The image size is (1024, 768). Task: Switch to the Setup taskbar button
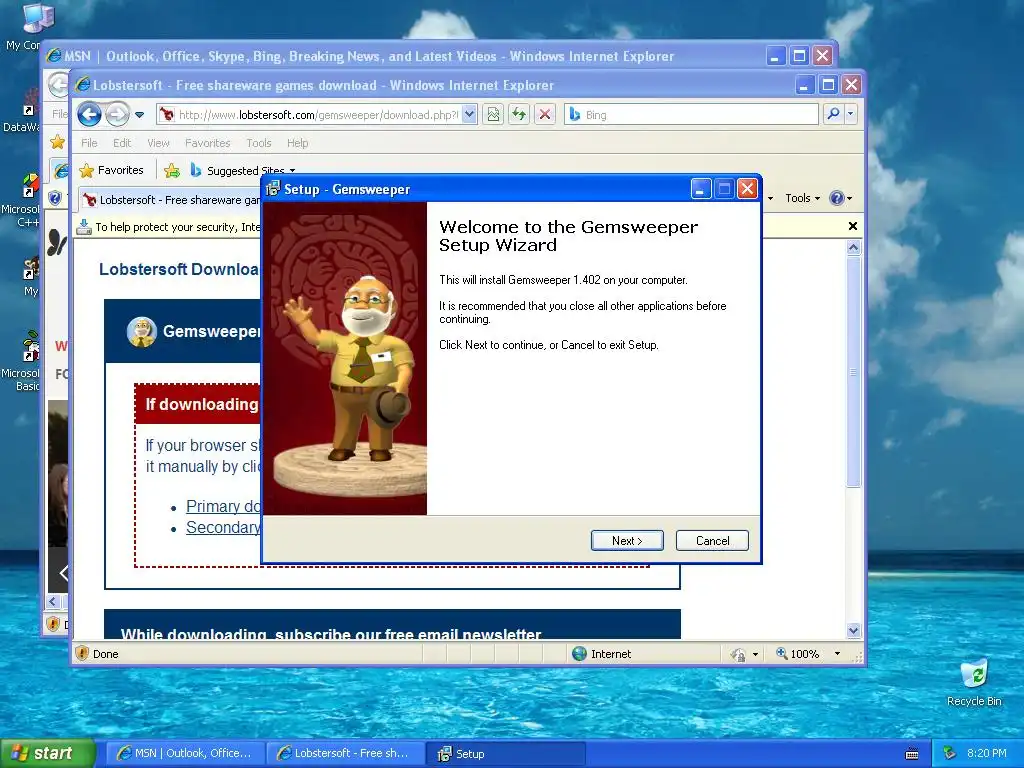[x=505, y=754]
